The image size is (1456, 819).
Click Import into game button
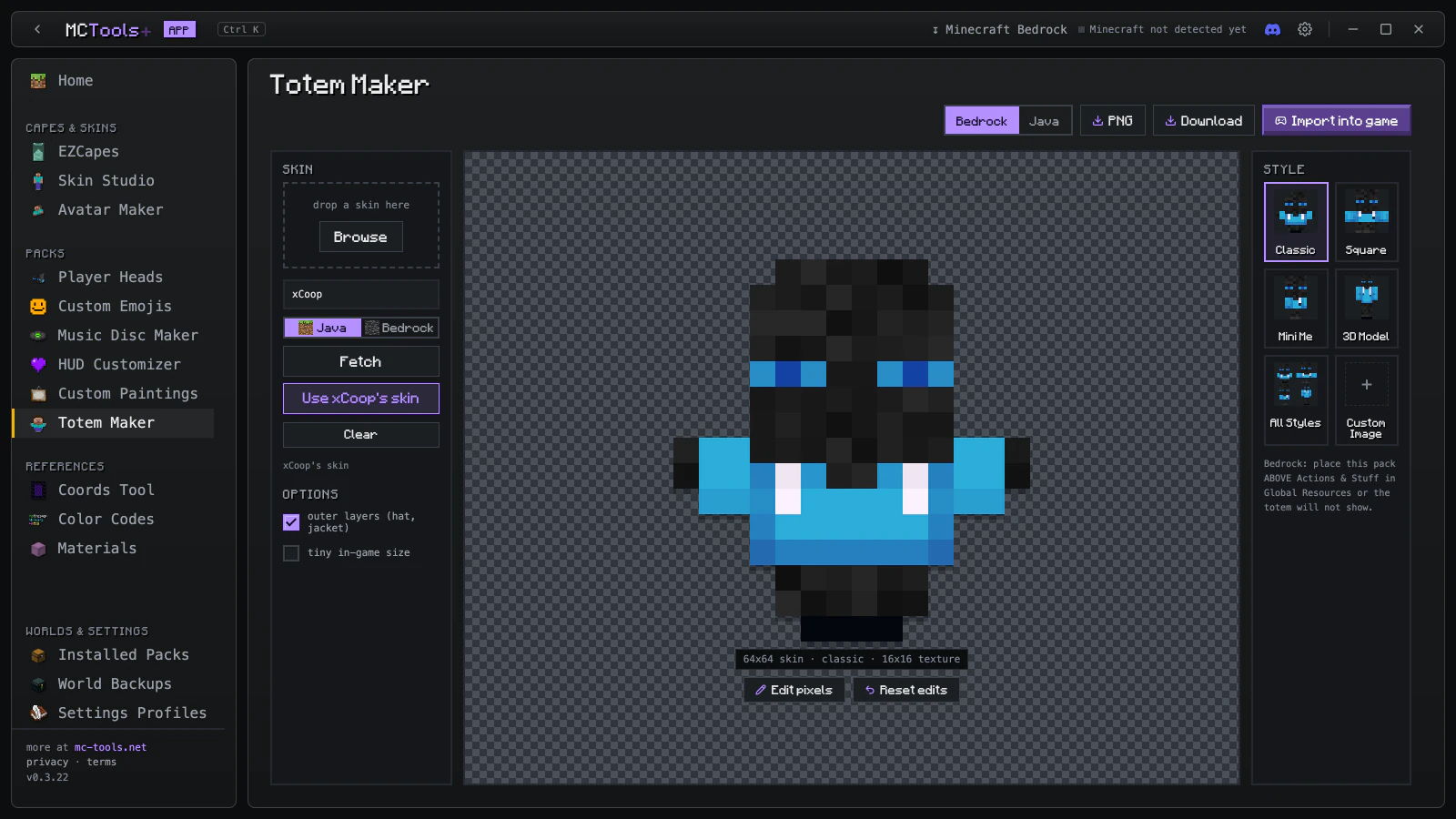pyautogui.click(x=1336, y=121)
